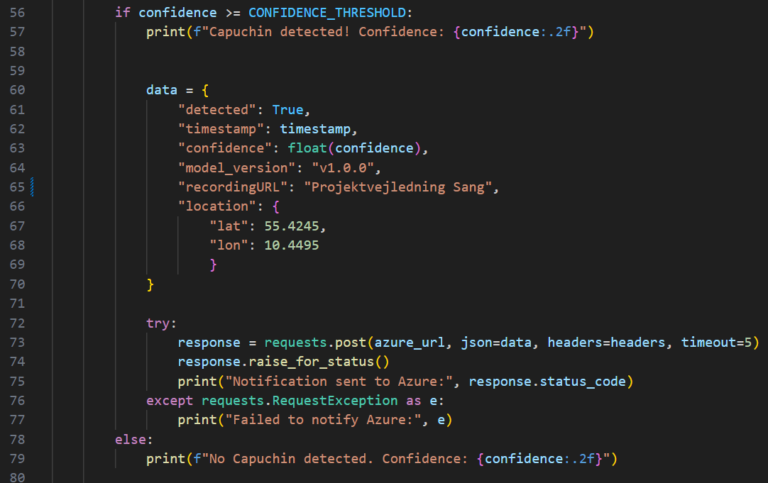768x483 pixels.
Task: Click the latitude value 55.4245
Action: point(292,226)
